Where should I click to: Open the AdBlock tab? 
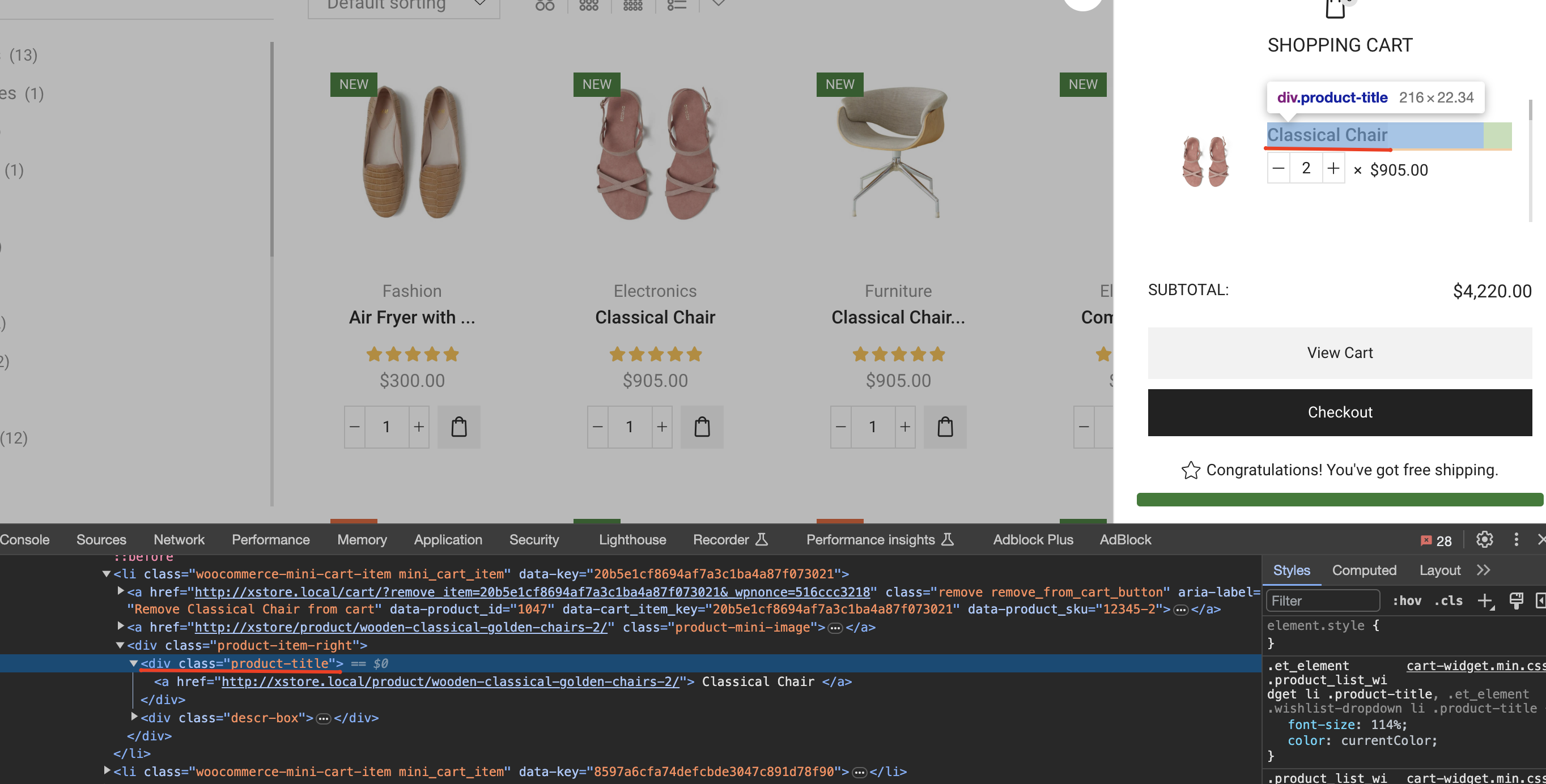1125,539
